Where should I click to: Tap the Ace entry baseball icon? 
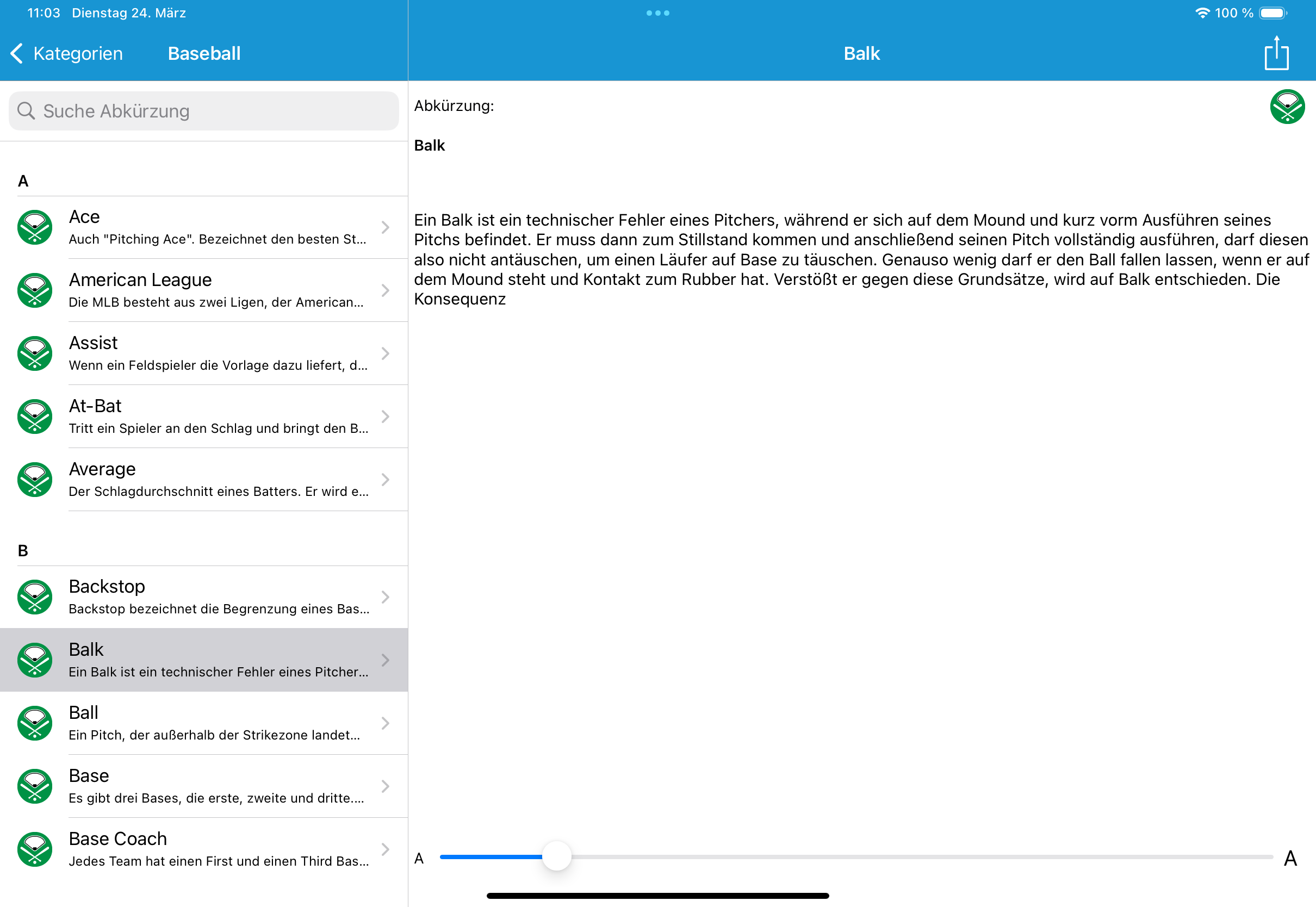(35, 227)
